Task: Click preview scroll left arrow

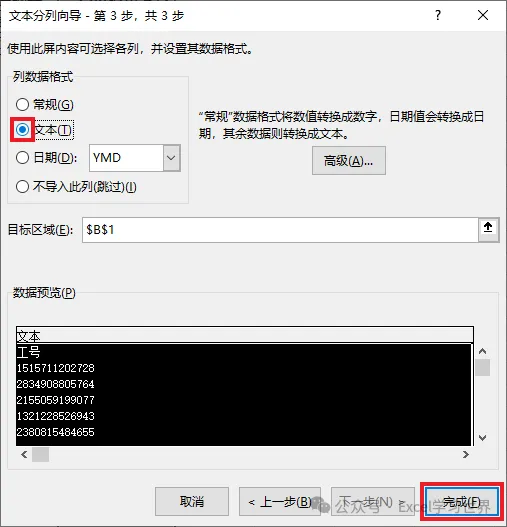Action: tap(24, 454)
